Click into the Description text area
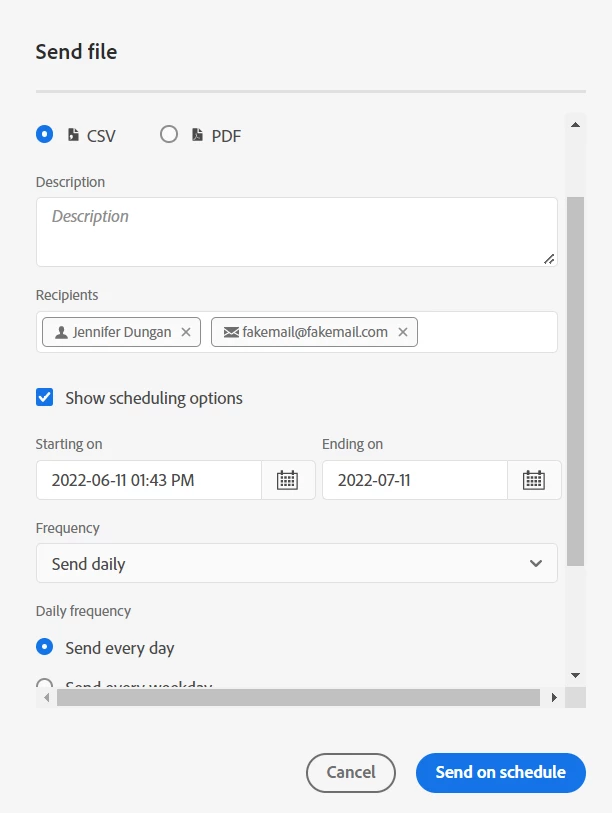 point(297,232)
